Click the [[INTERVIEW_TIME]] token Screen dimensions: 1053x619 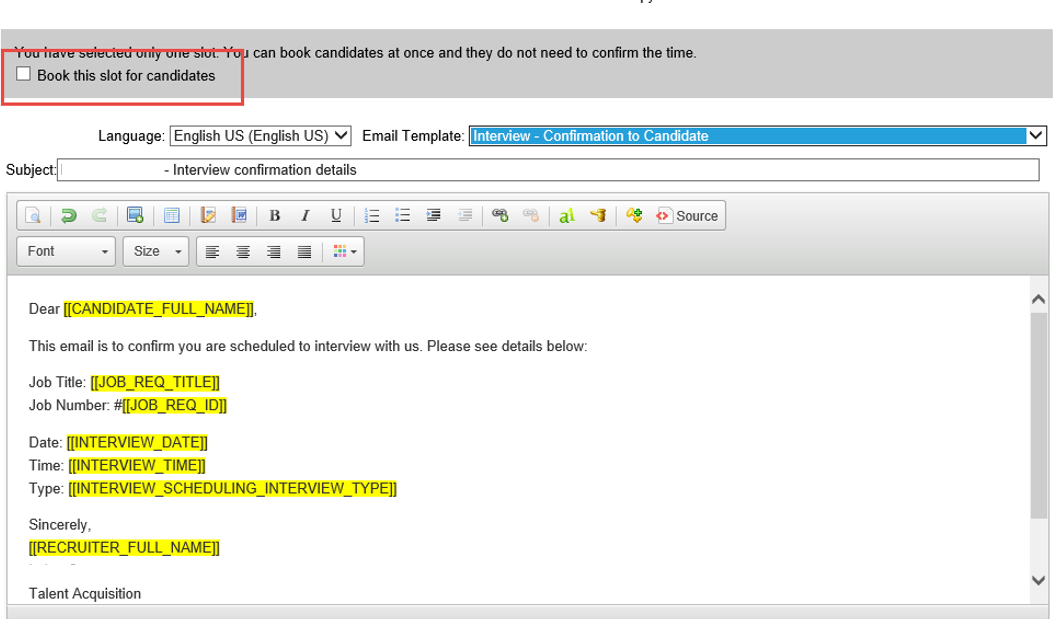click(x=137, y=465)
